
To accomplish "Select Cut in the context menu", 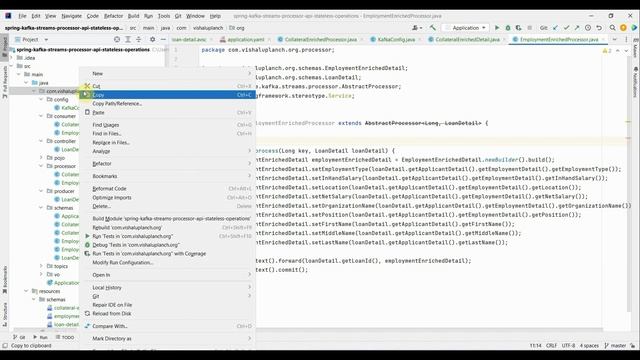I will click(x=167, y=86).
